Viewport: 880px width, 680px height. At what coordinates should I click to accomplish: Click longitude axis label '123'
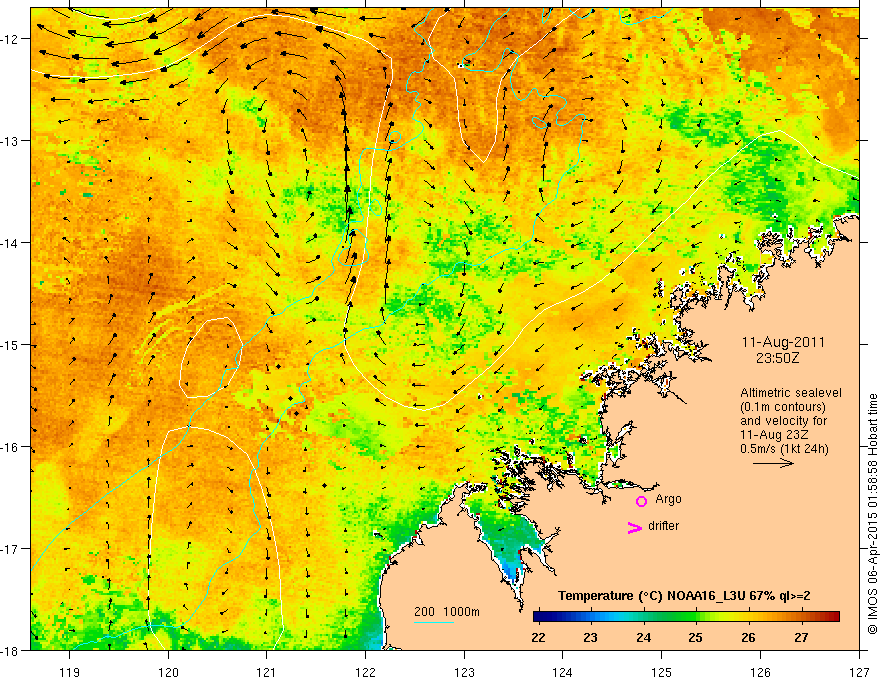tap(464, 673)
